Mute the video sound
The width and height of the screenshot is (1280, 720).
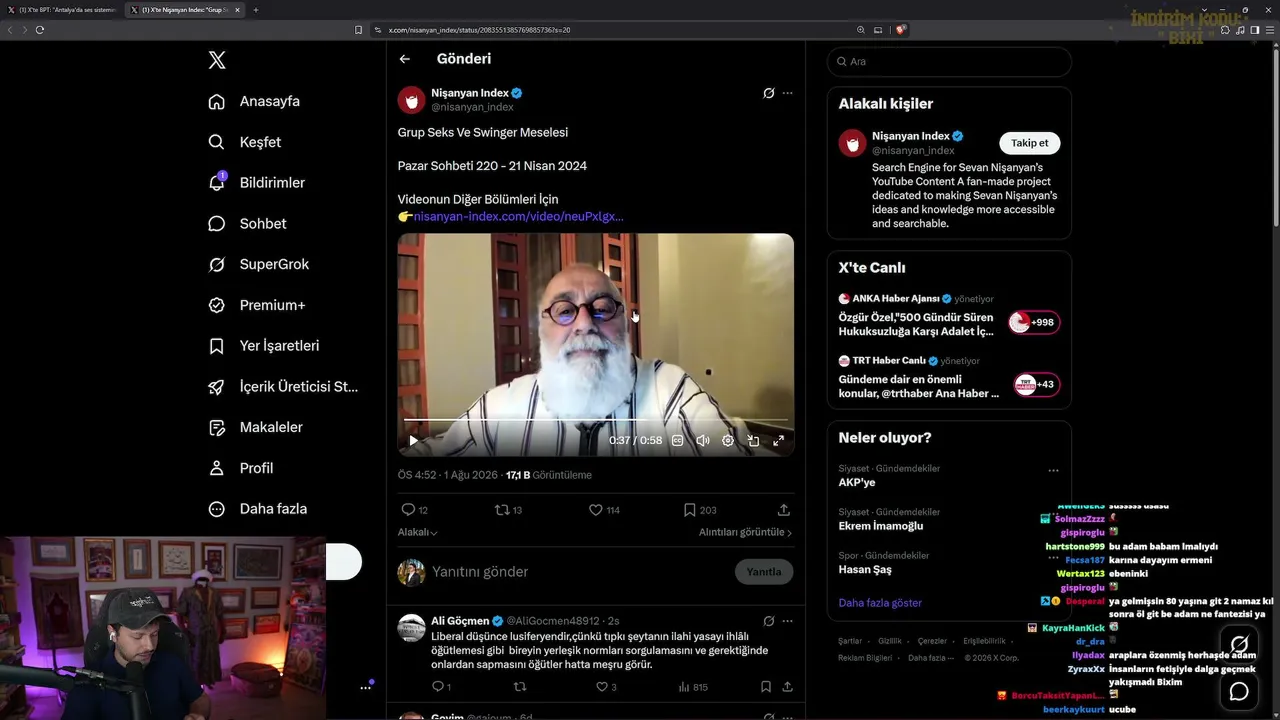pos(703,440)
